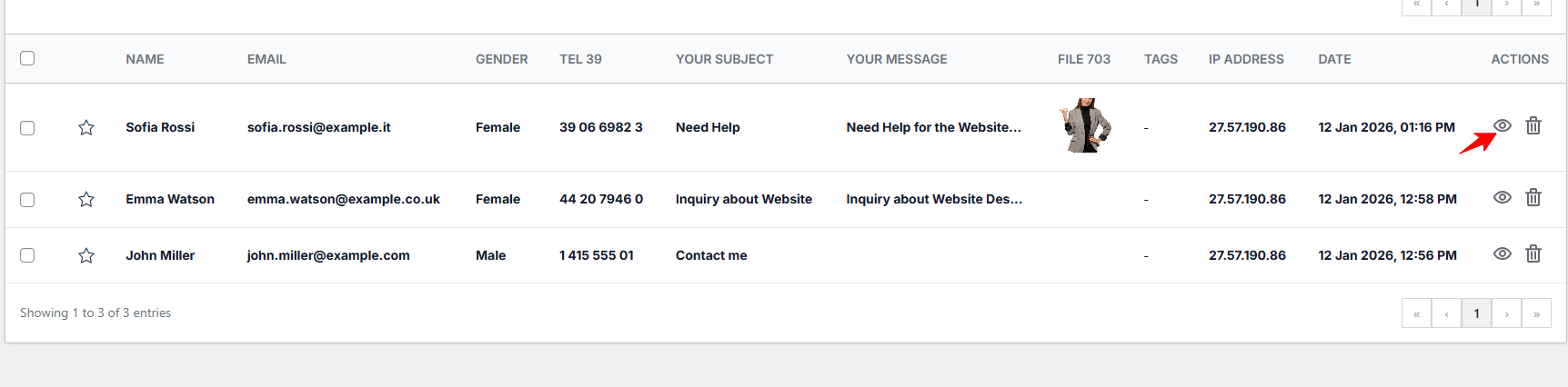The image size is (1568, 387).
Task: View Sofia Rossi's entry with eye icon
Action: 1503,125
